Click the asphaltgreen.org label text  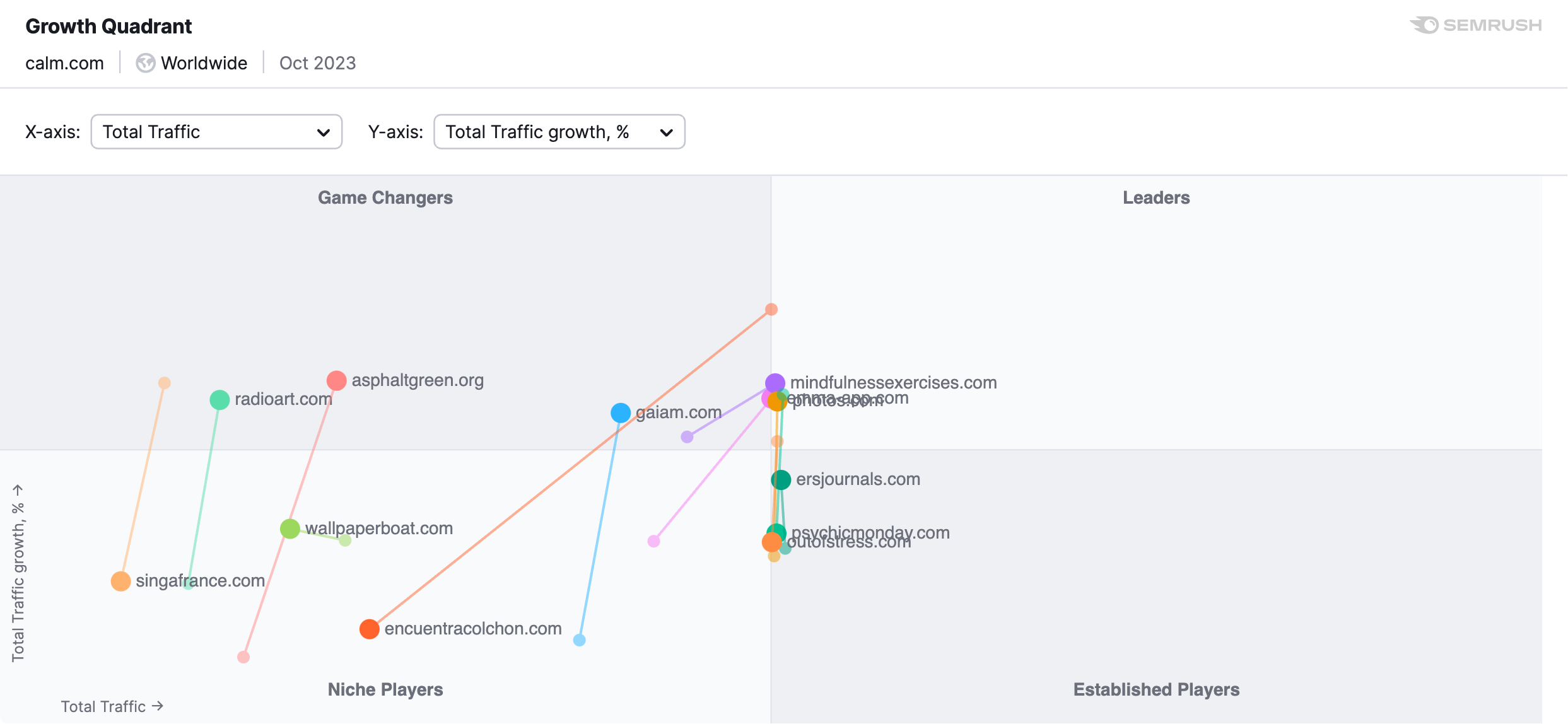(418, 380)
